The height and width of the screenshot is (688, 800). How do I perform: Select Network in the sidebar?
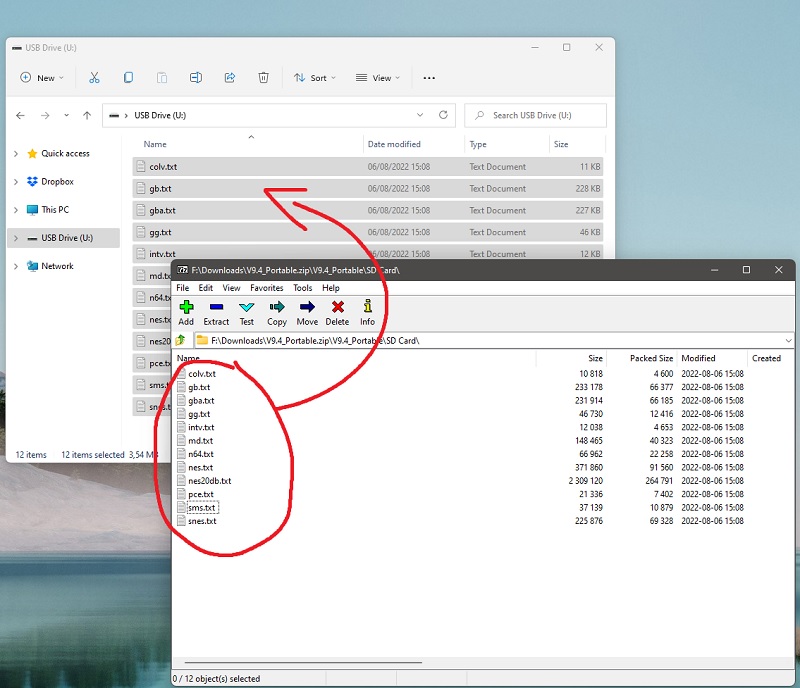tap(57, 265)
